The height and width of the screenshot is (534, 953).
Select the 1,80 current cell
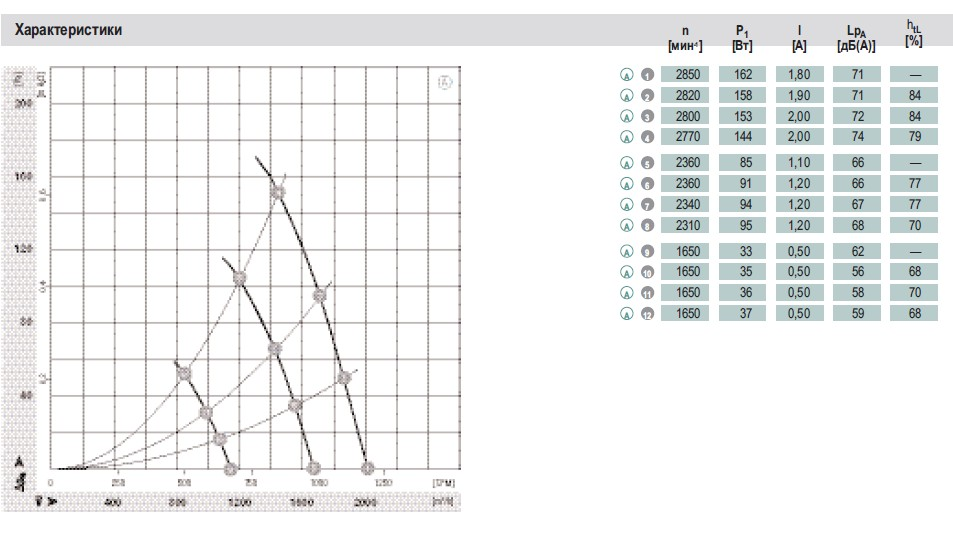click(799, 74)
